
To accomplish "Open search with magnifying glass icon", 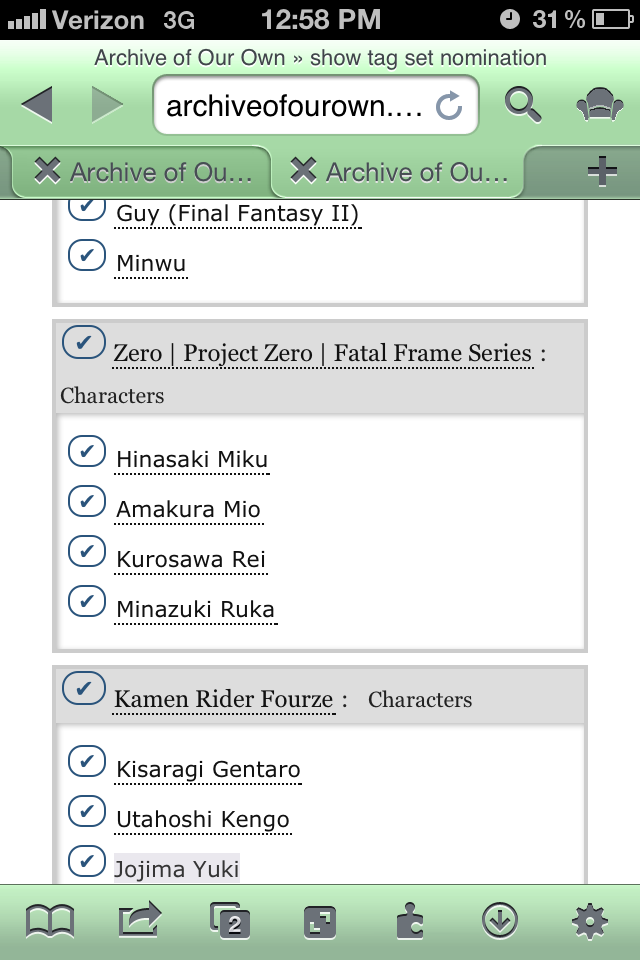I will click(522, 104).
